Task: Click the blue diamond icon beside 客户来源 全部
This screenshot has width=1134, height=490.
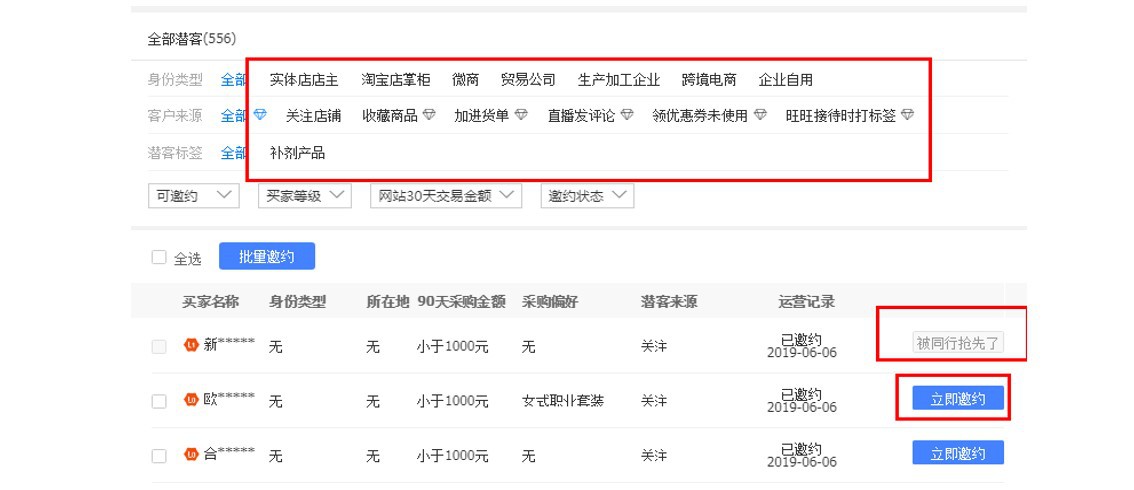Action: pos(261,115)
